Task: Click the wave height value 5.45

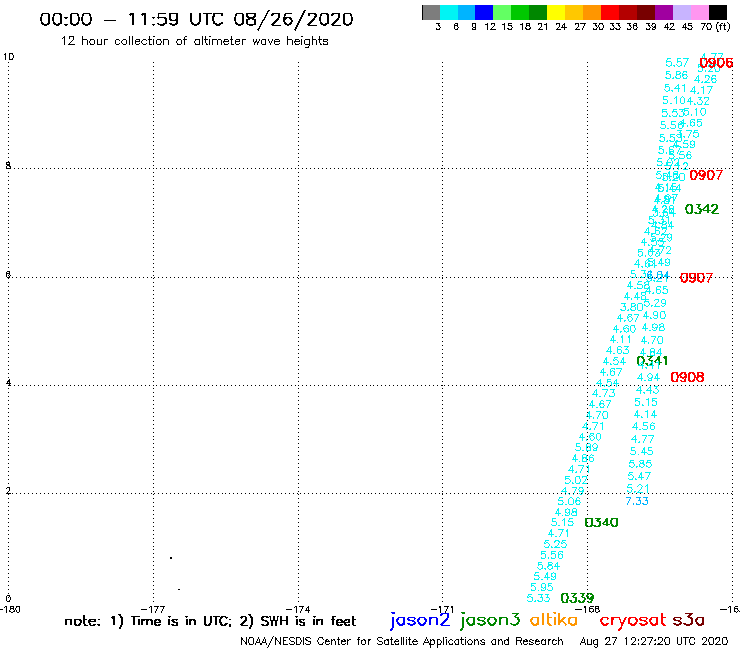Action: pyautogui.click(x=641, y=451)
